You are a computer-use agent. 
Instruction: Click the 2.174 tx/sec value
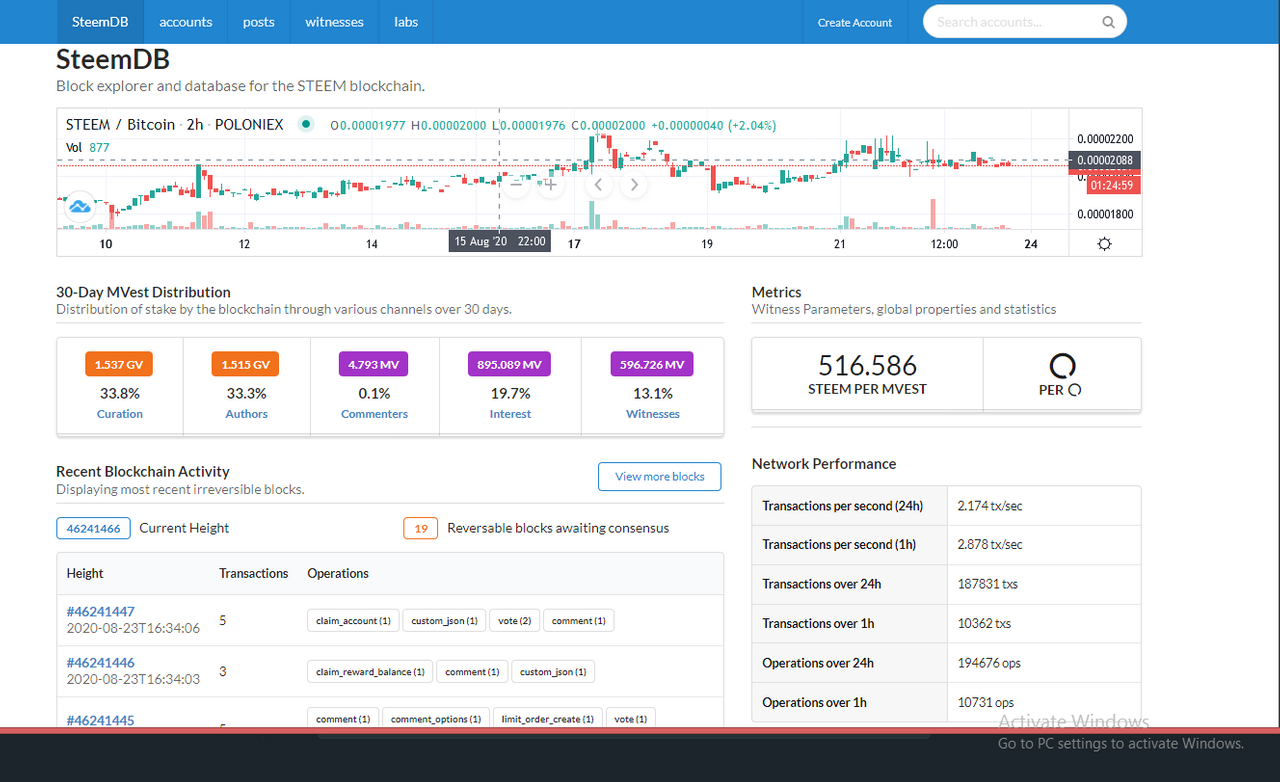[x=990, y=506]
